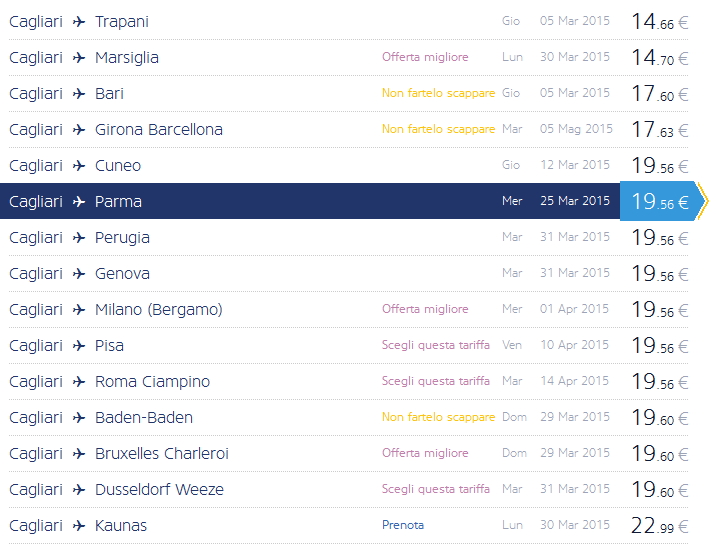Viewport: 716px width, 547px height.
Task: Click the plane icon in the Bari row
Action: (80, 94)
